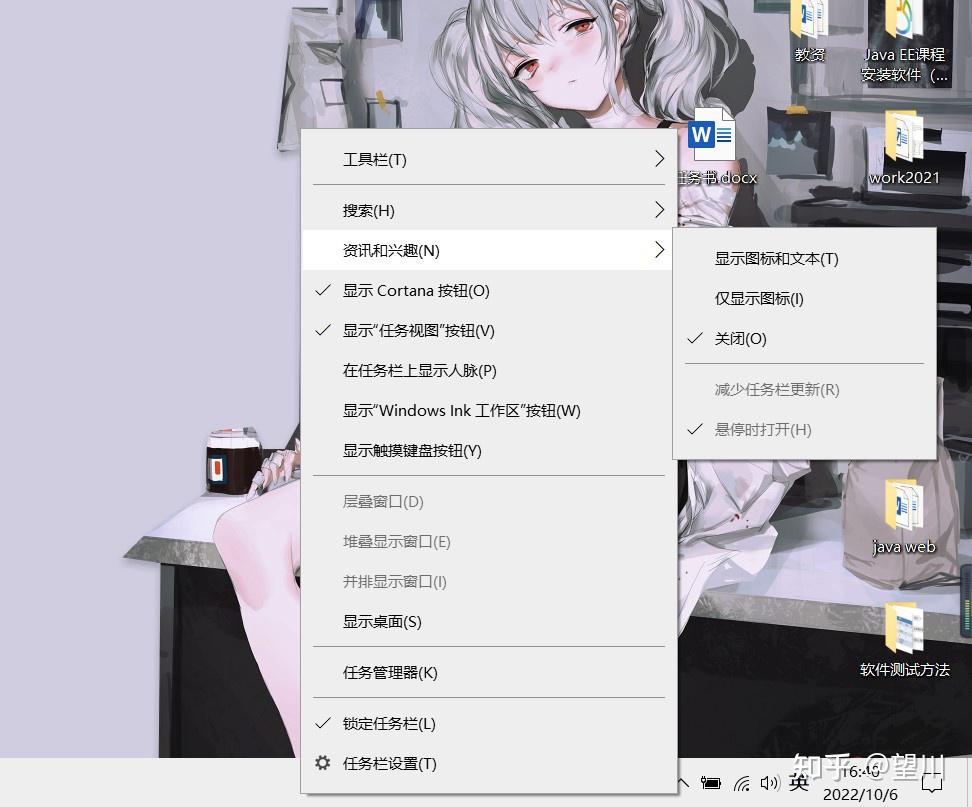Click 减少任务栏更新(R) entry
Image resolution: width=972 pixels, height=807 pixels.
[x=804, y=389]
